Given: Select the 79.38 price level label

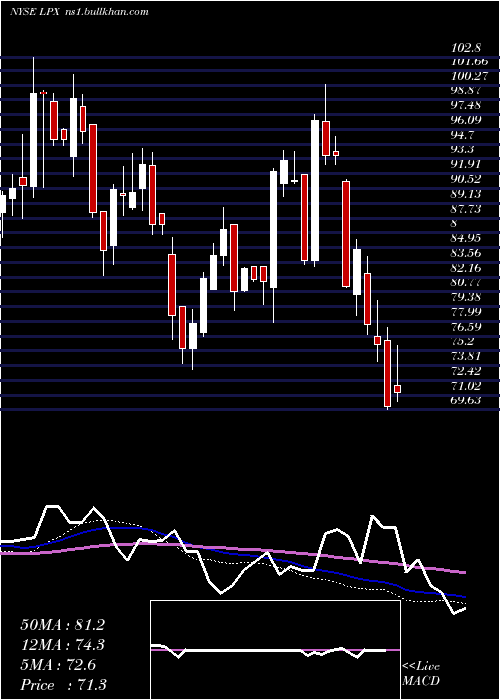Looking at the screenshot, I should click(466, 297).
